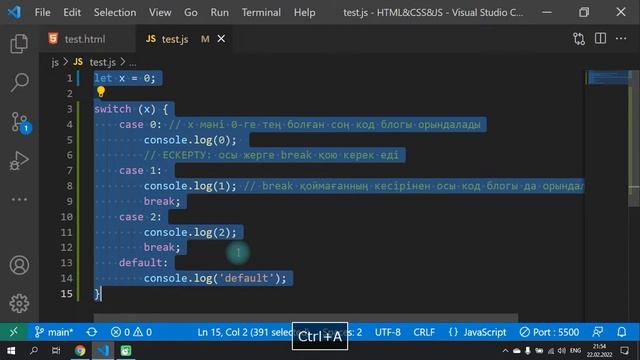Open More Actions ellipsis in editor toolbar
640x360 pixels.
click(x=621, y=39)
